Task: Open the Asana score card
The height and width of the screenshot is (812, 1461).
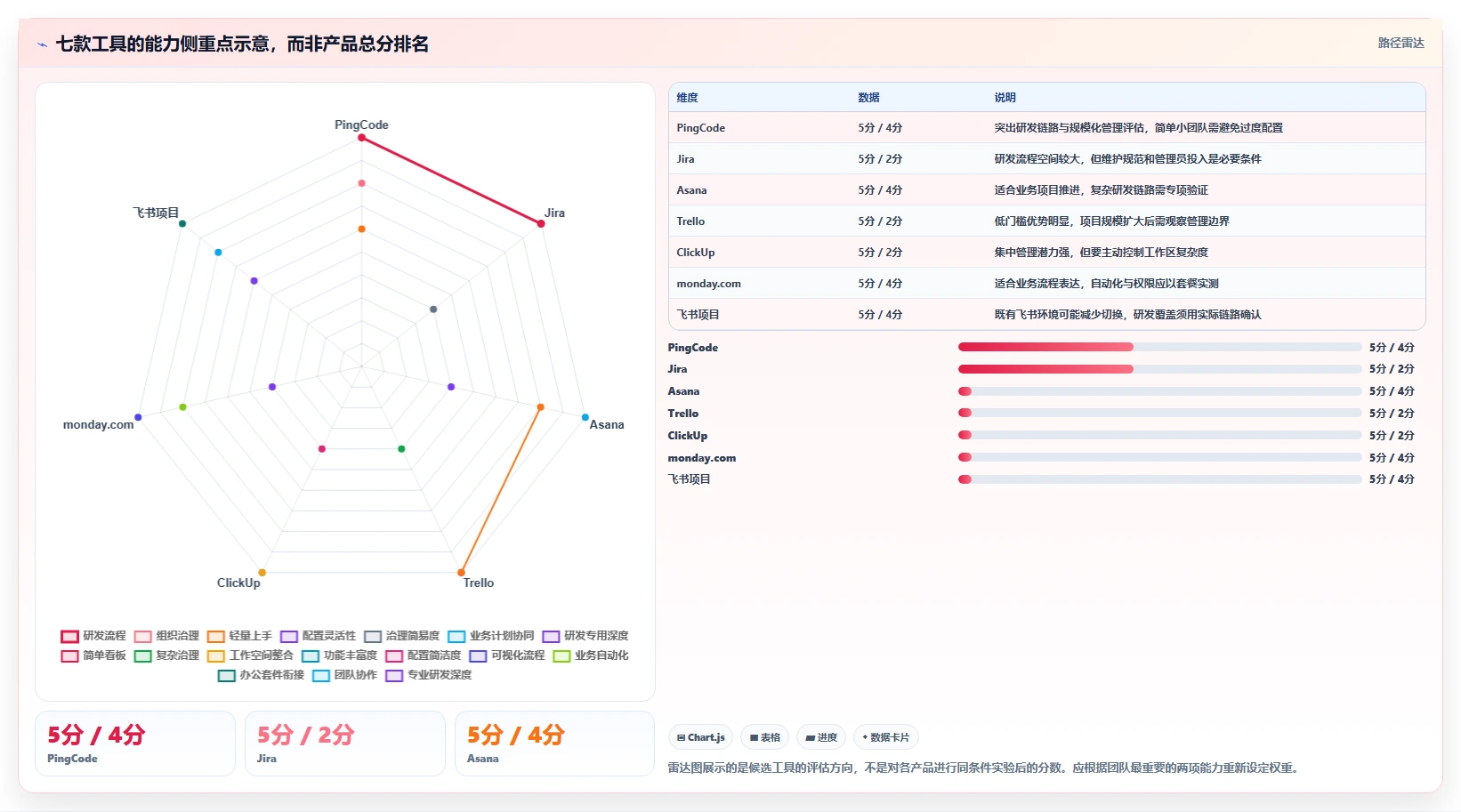Action: (555, 744)
